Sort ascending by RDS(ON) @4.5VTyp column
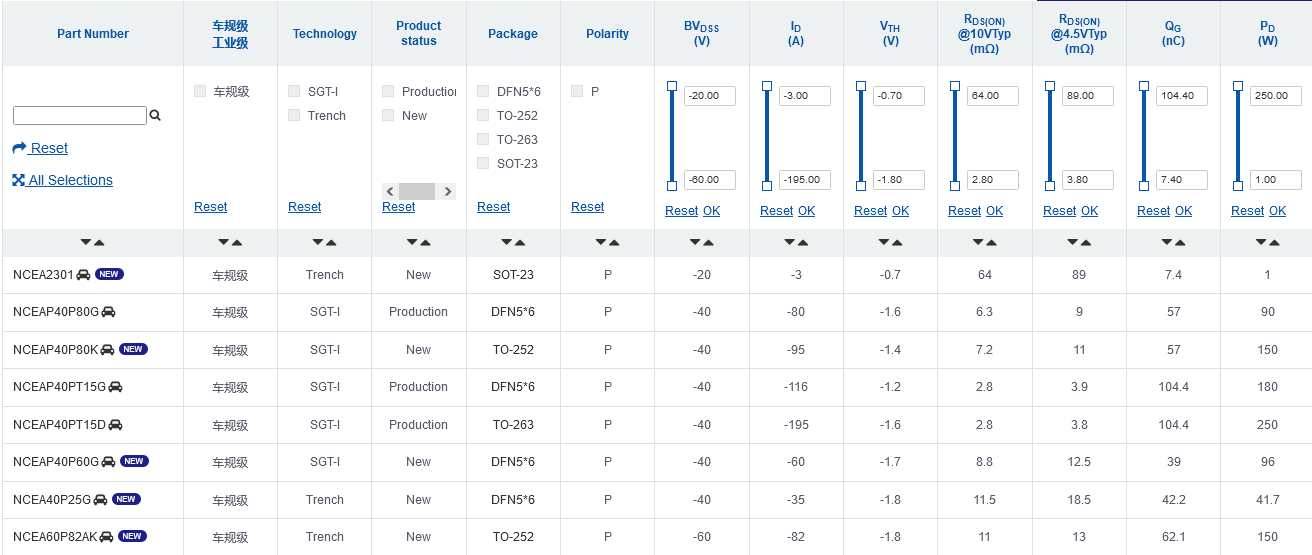 click(x=1085, y=243)
